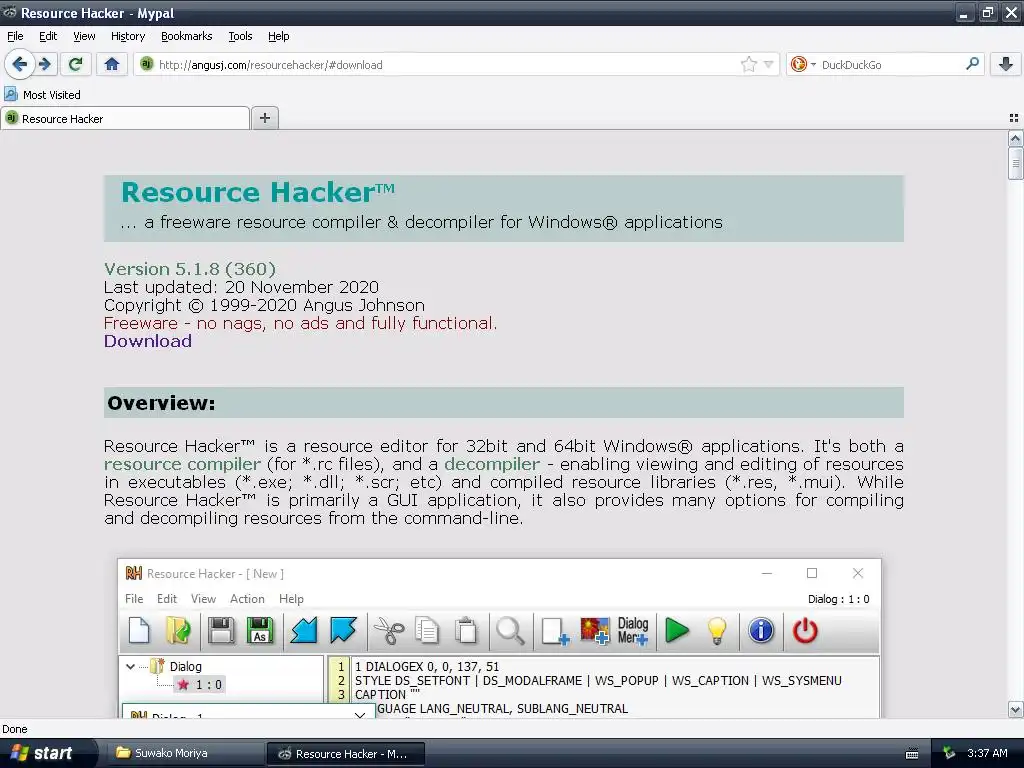Click Action menu in Resource Hacker image
The image size is (1024, 768).
pos(247,598)
